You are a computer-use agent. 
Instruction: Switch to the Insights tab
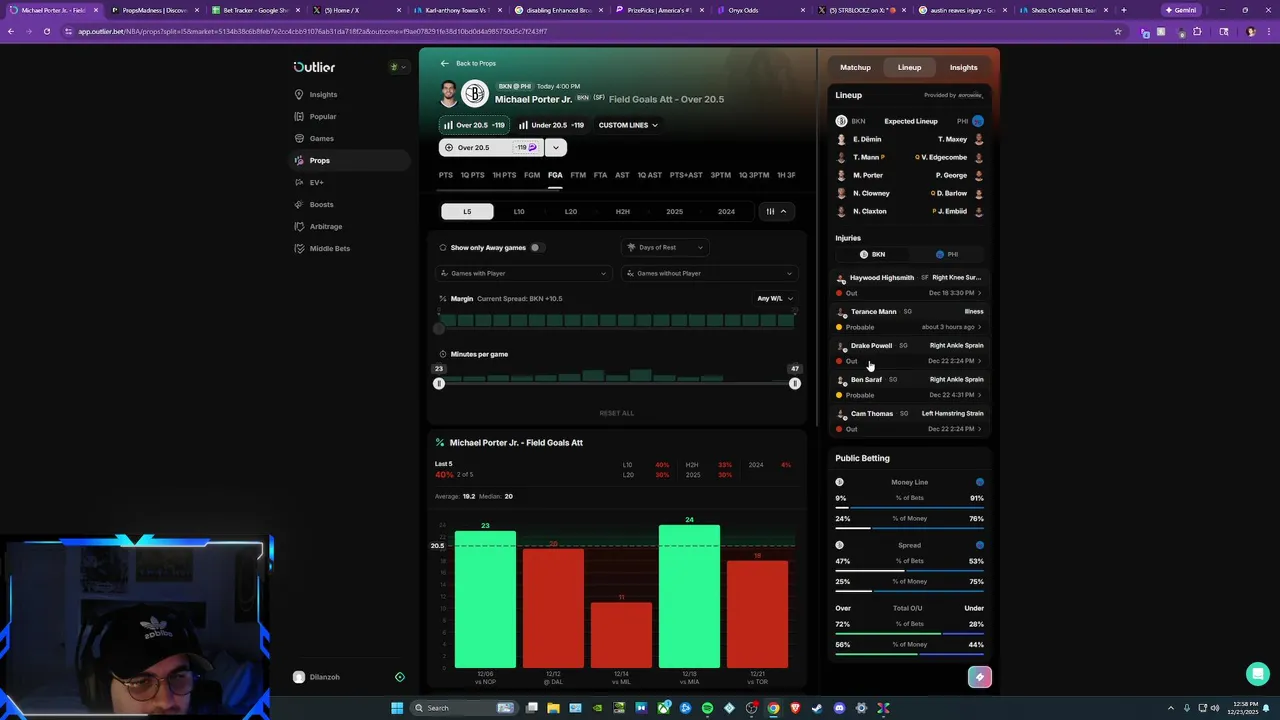pos(963,67)
